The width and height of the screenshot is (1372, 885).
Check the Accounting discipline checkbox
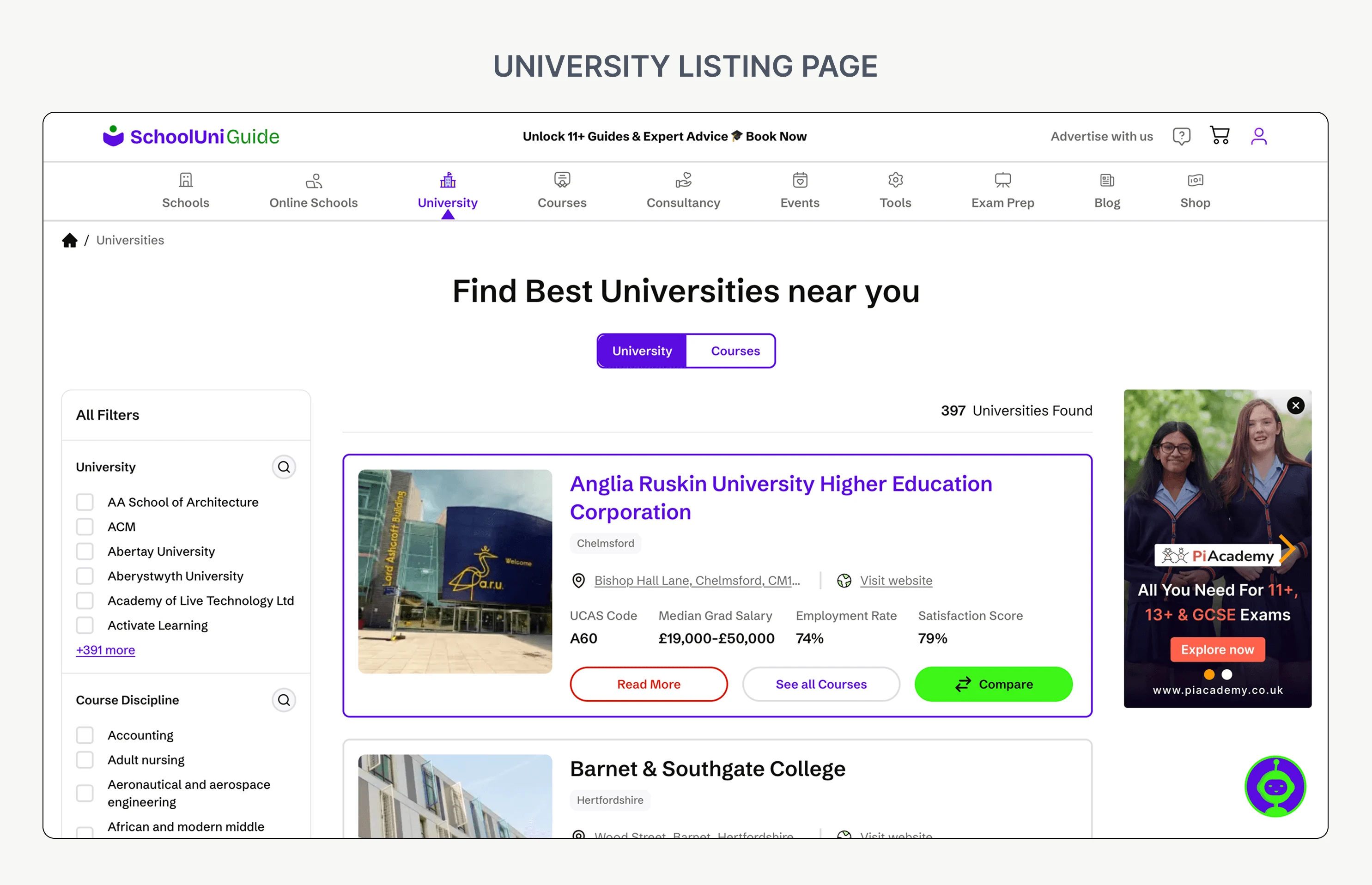click(85, 735)
